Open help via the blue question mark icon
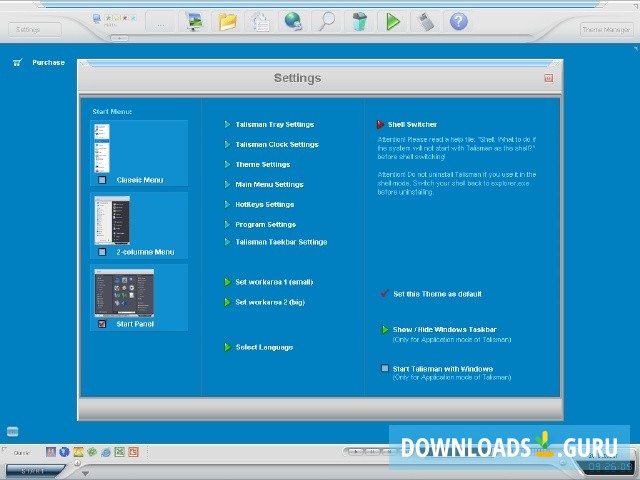 pos(458,21)
